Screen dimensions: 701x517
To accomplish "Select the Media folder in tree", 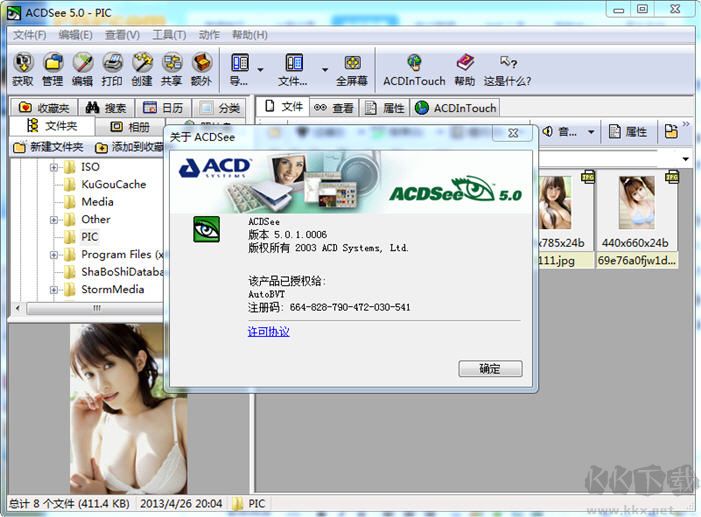I will pyautogui.click(x=97, y=202).
